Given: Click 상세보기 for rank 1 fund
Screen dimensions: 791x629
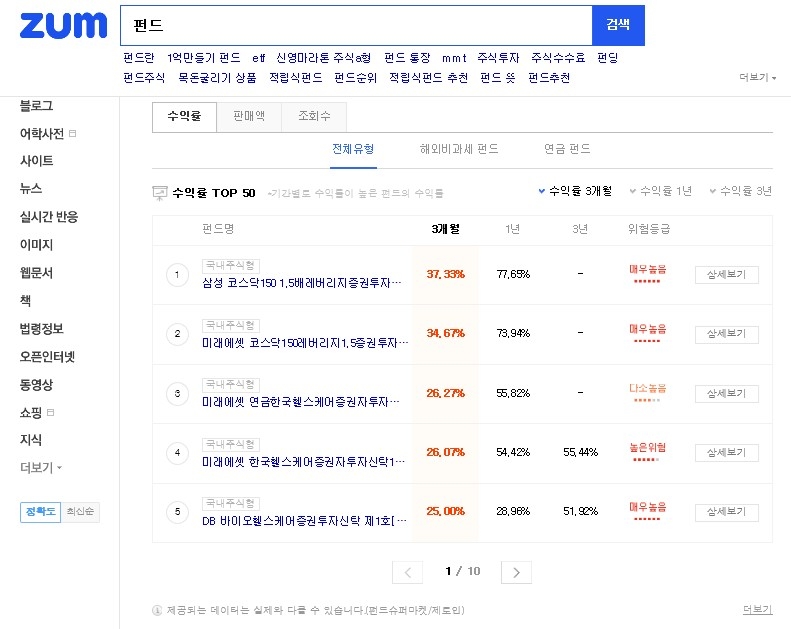Looking at the screenshot, I should point(726,274).
